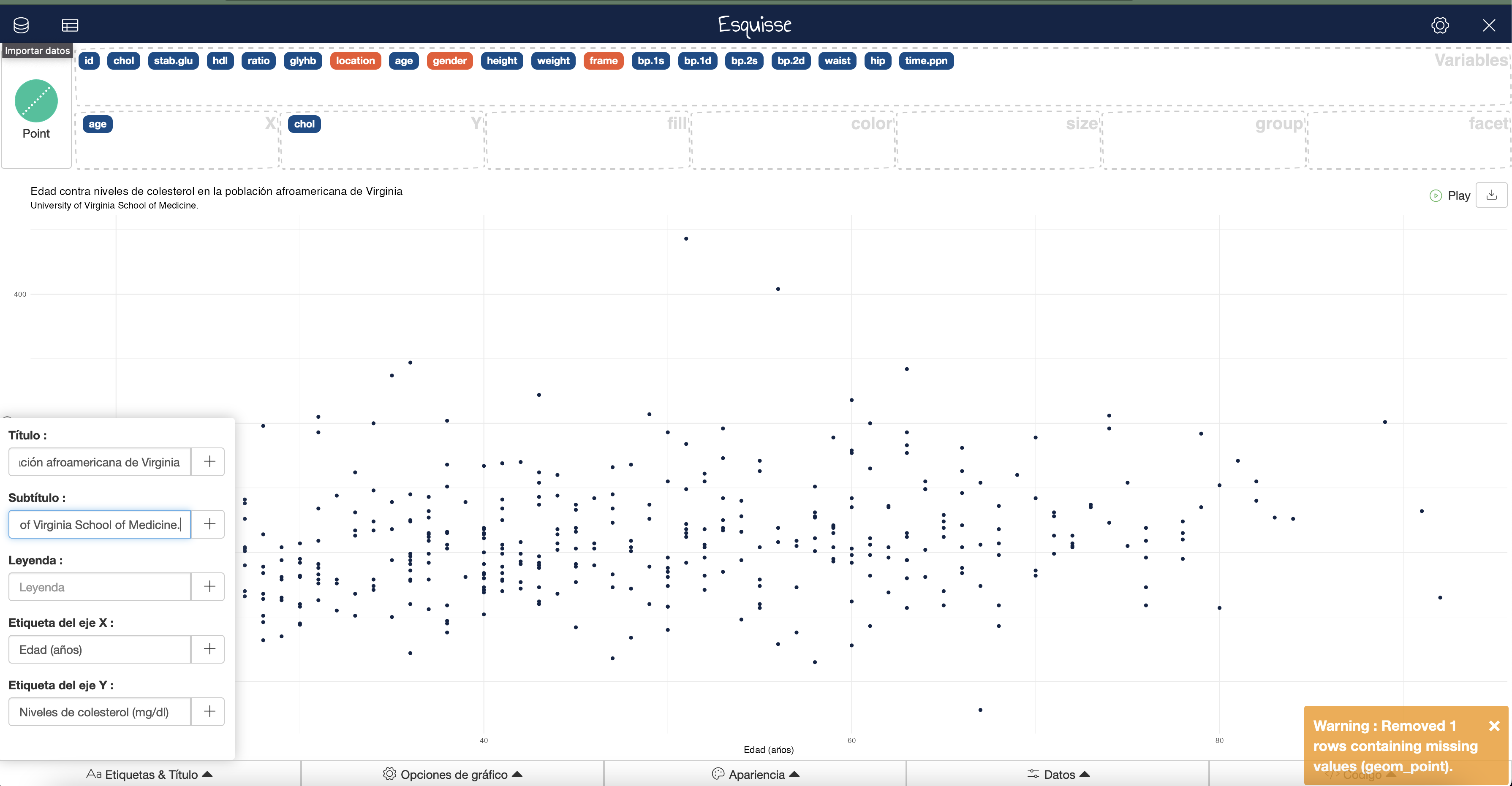This screenshot has height=786, width=1512.
Task: Open the settings gear icon
Action: [1440, 25]
